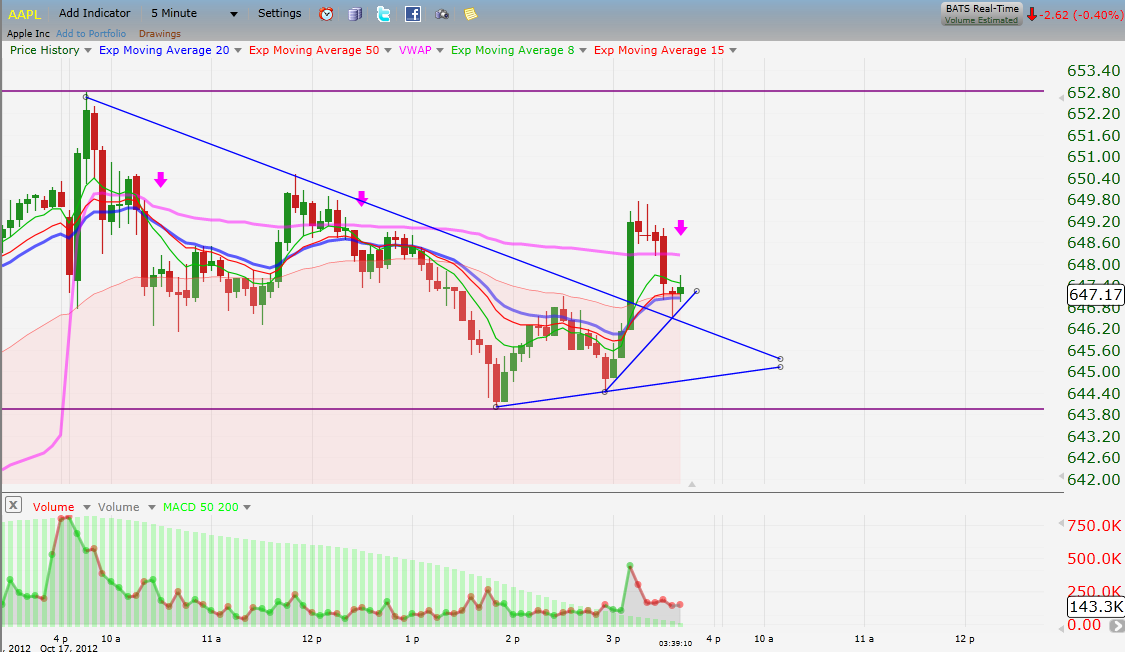This screenshot has height=652, width=1125.
Task: Click magenta arrow marker on descending trendline
Action: pos(362,199)
